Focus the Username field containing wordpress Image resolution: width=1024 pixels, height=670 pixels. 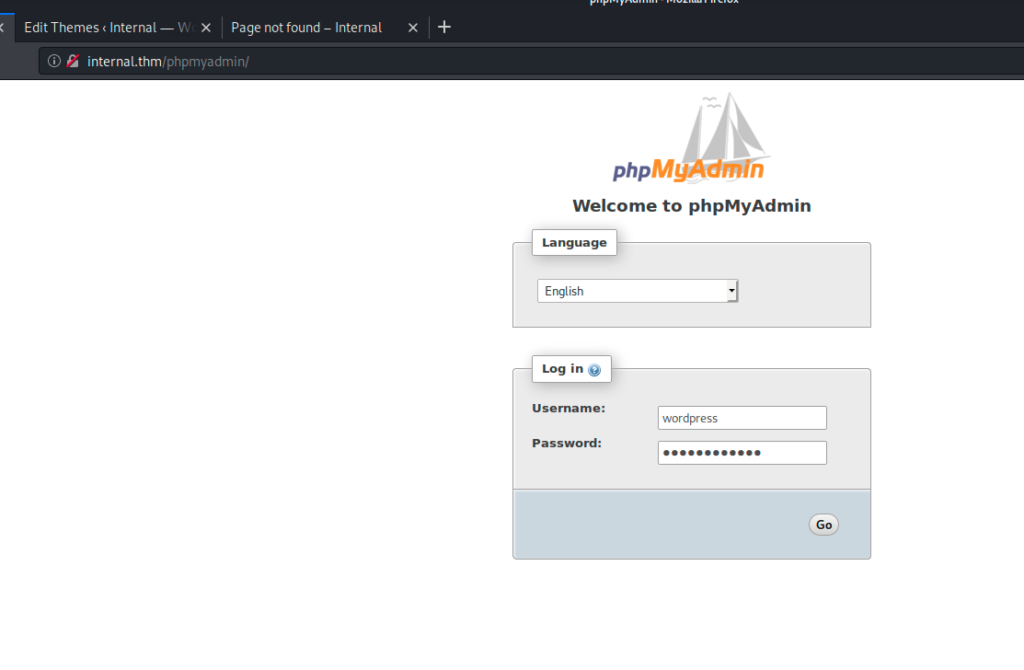click(x=742, y=418)
